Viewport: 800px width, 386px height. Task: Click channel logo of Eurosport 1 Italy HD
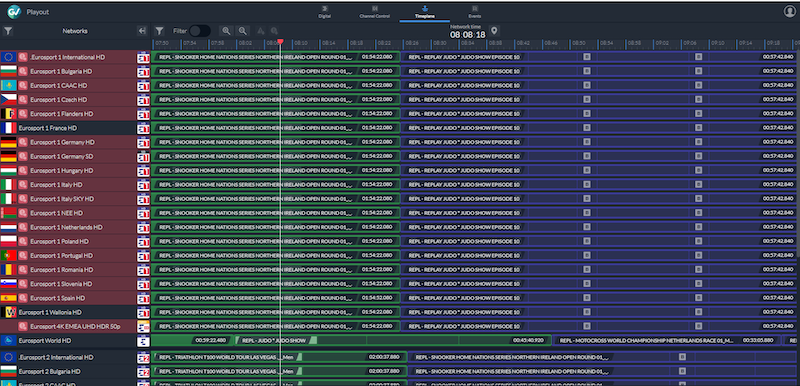tap(143, 185)
